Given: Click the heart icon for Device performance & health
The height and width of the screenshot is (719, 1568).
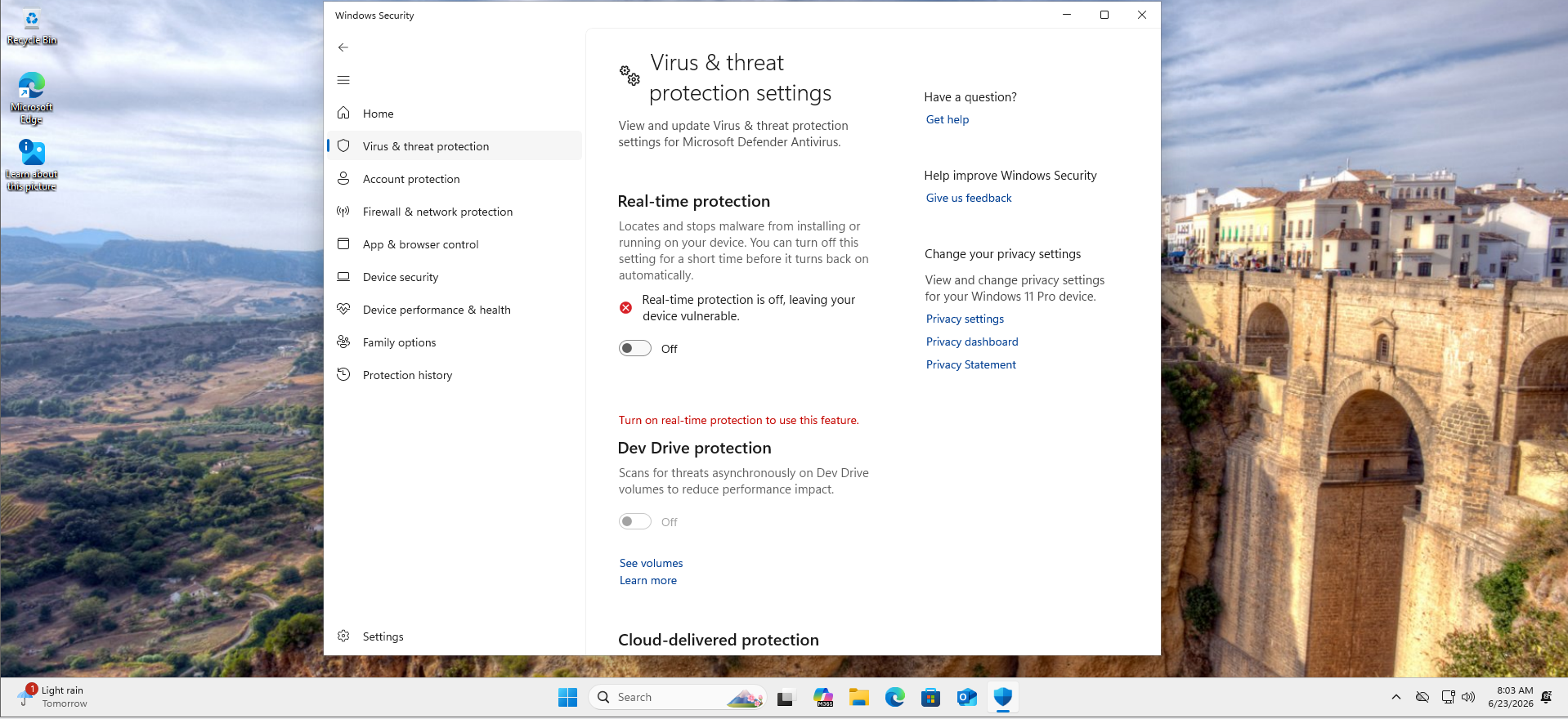Looking at the screenshot, I should point(343,309).
